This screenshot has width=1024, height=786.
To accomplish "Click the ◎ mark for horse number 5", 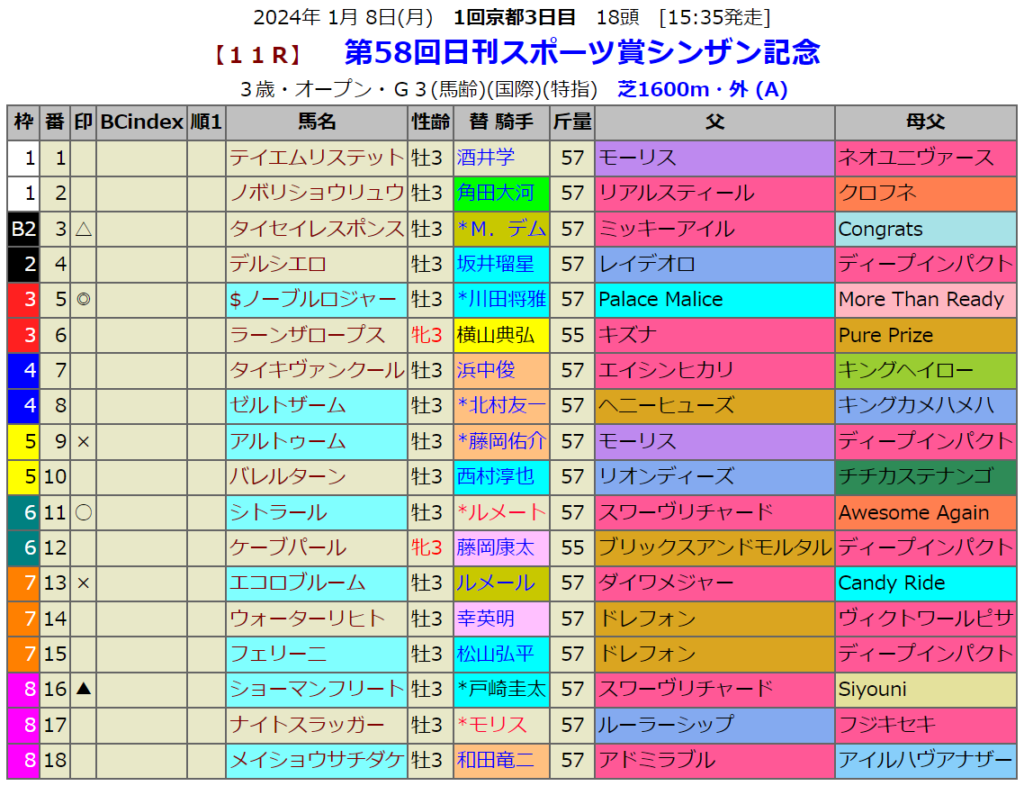I will point(83,299).
